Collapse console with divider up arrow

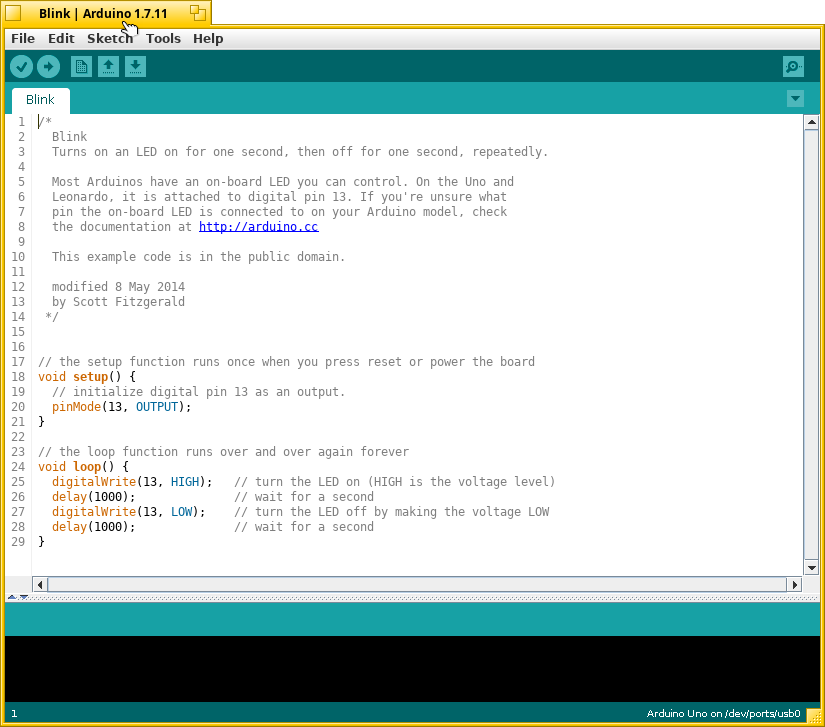pos(12,597)
